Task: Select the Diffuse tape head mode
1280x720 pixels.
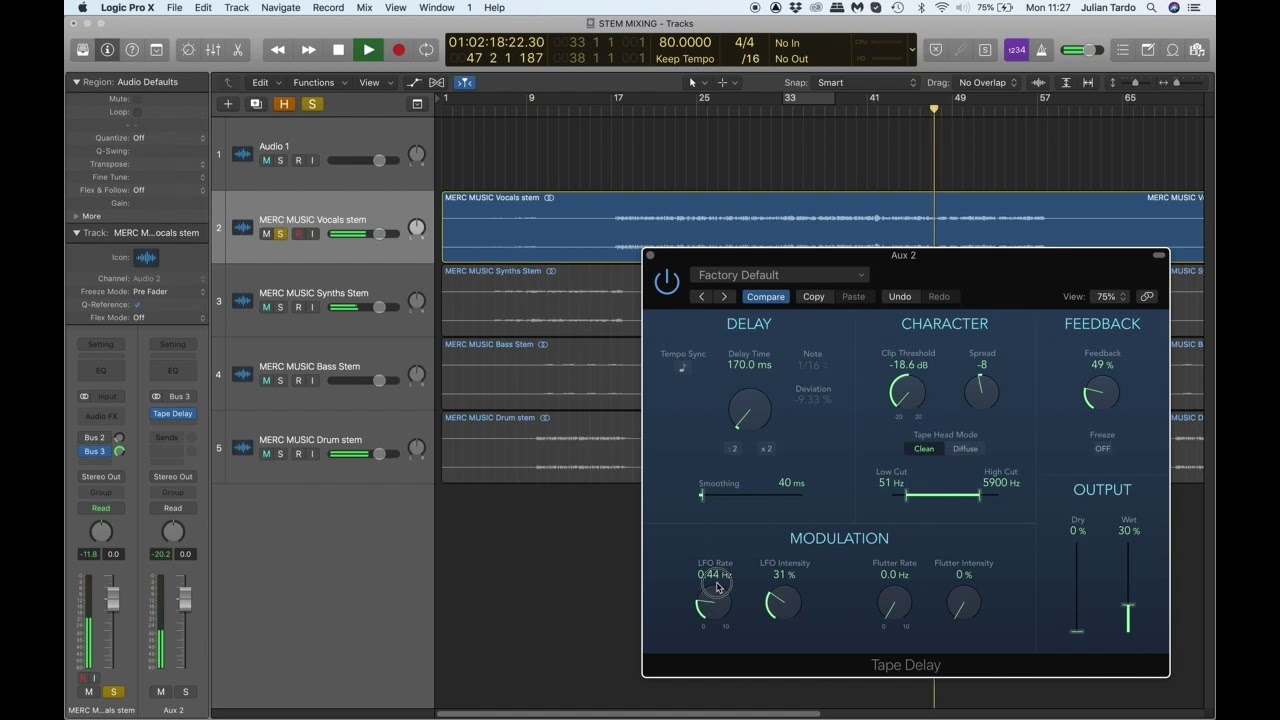Action: [965, 449]
